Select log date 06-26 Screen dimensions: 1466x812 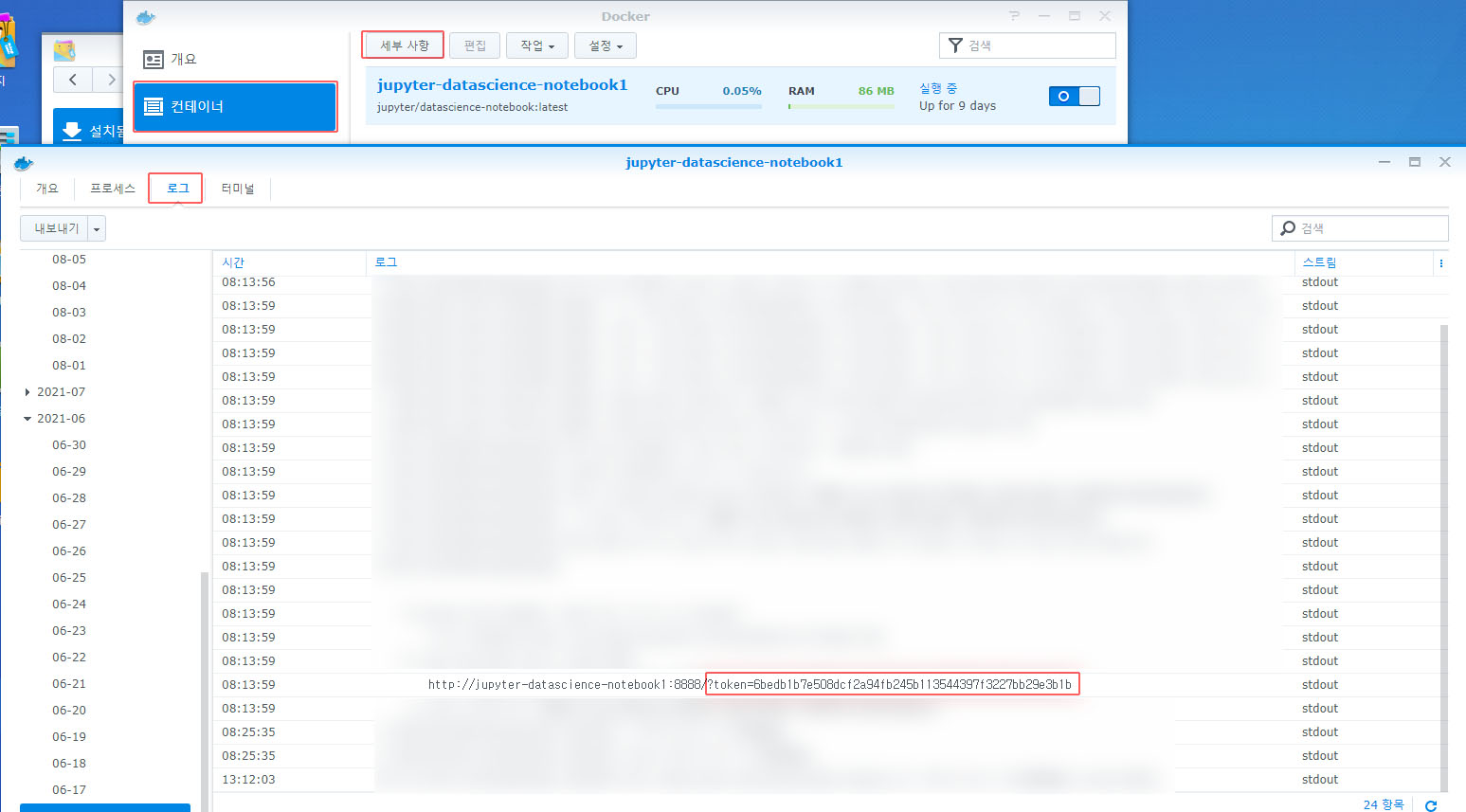pos(69,551)
